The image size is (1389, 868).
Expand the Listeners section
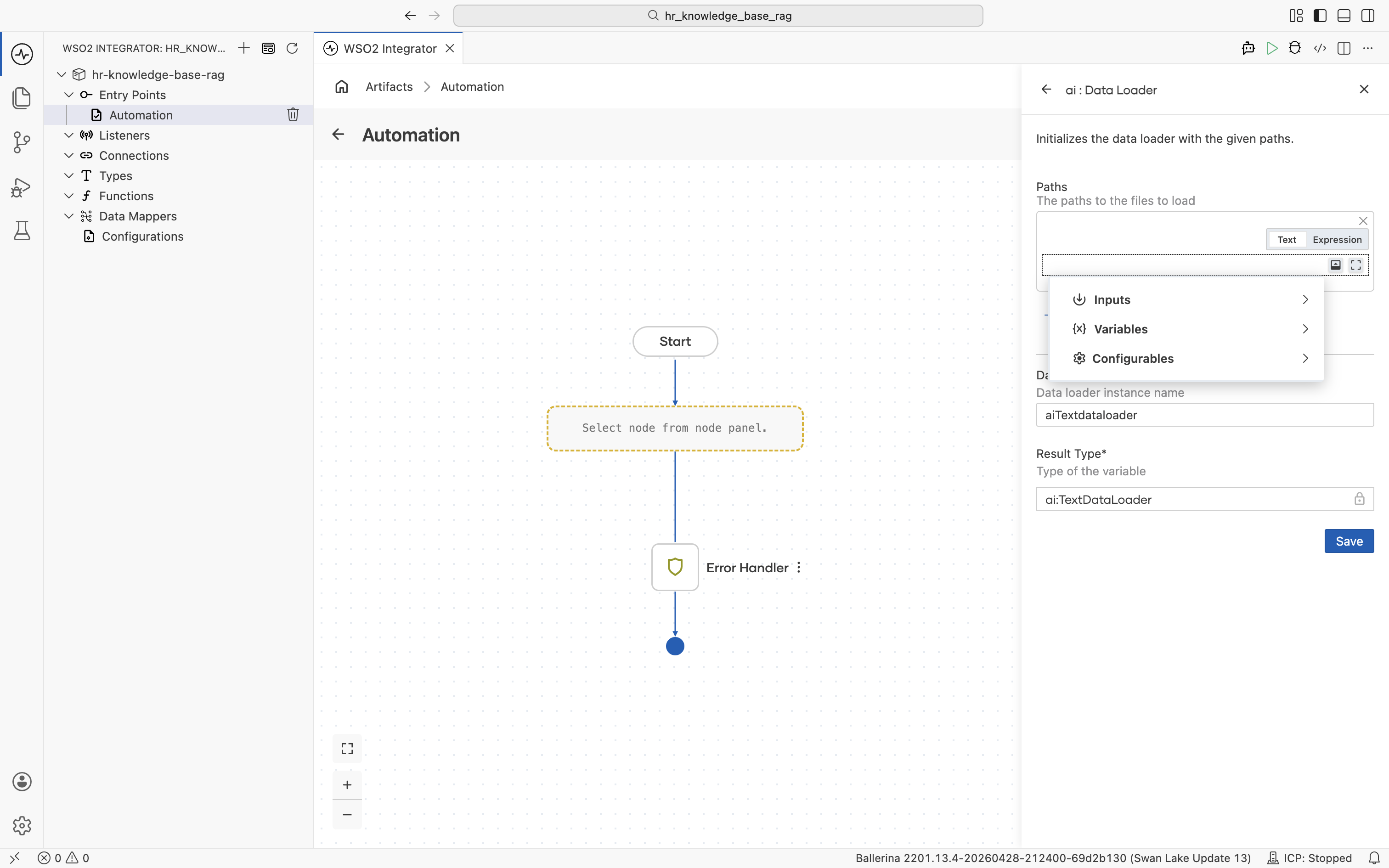click(69, 135)
